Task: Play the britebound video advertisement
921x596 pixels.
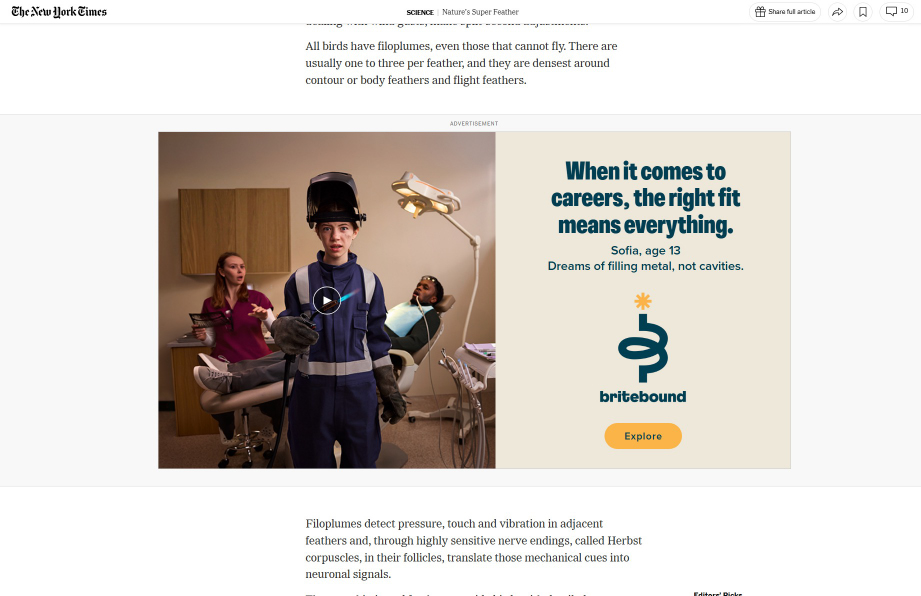Action: pyautogui.click(x=327, y=300)
